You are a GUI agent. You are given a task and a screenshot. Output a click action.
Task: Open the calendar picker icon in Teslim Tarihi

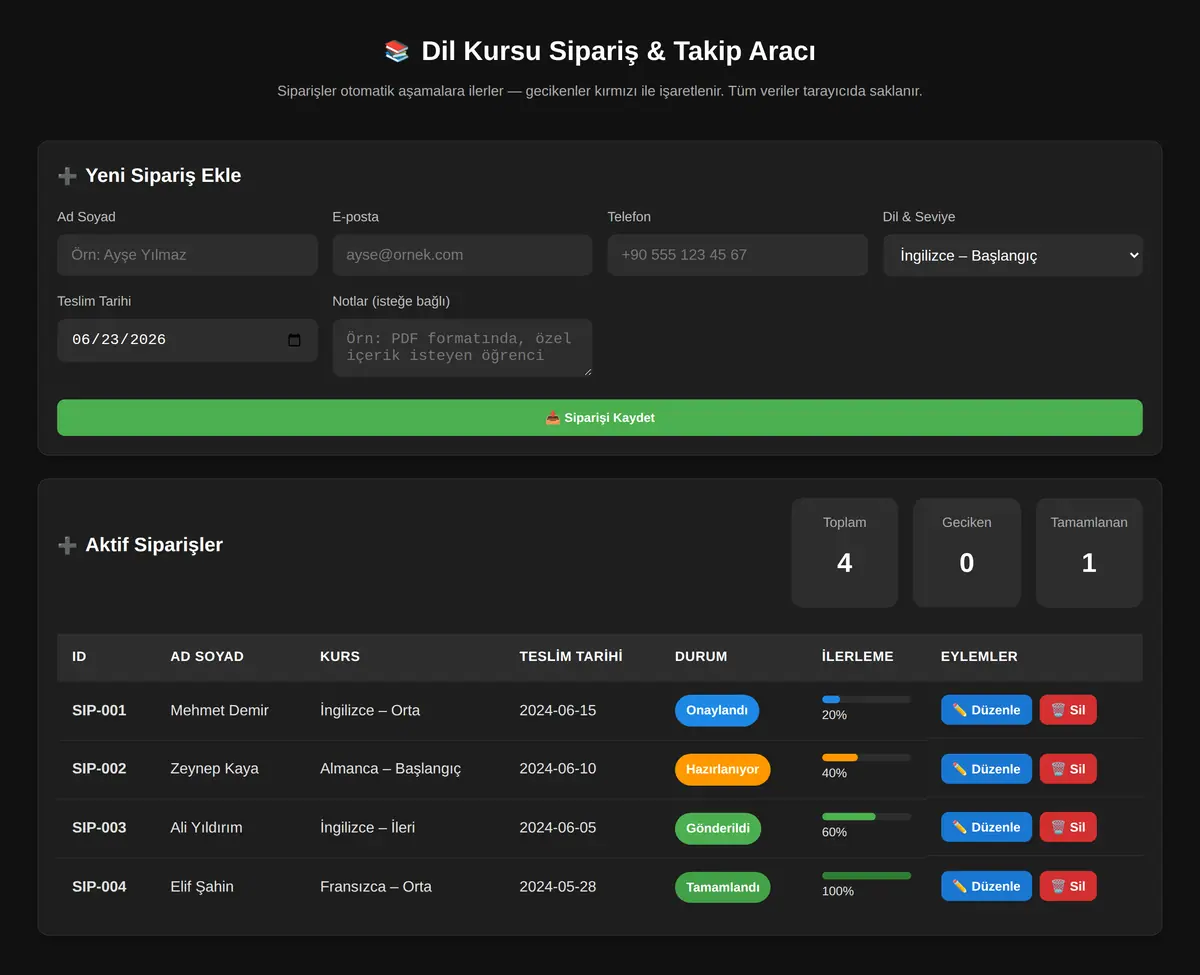294,340
